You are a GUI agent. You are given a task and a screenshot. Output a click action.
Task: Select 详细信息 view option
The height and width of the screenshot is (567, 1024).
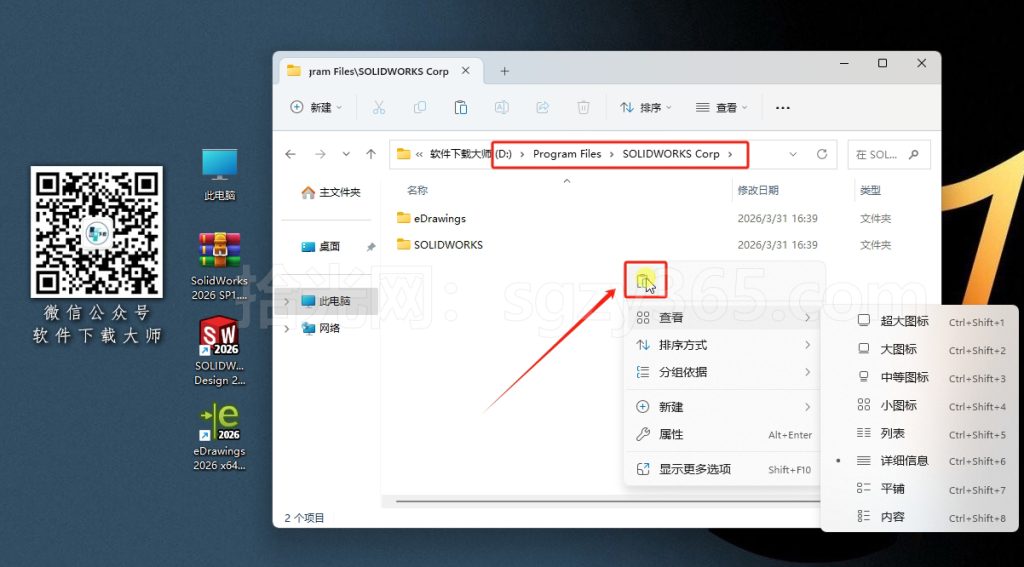tap(921, 461)
